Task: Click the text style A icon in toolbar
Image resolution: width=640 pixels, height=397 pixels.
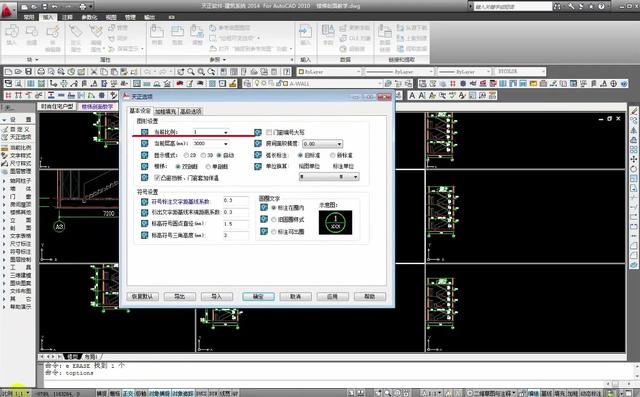Action: 412,95
